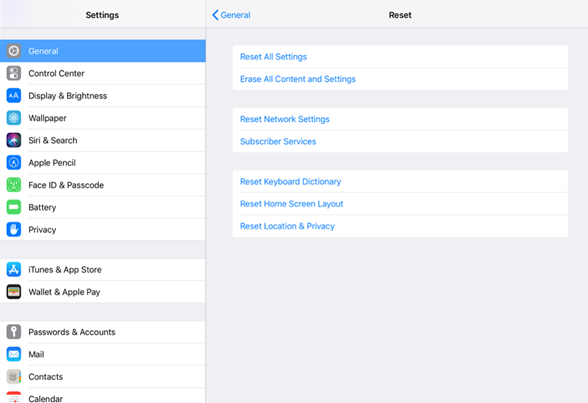Tap the Display & Brightness icon

[14, 96]
